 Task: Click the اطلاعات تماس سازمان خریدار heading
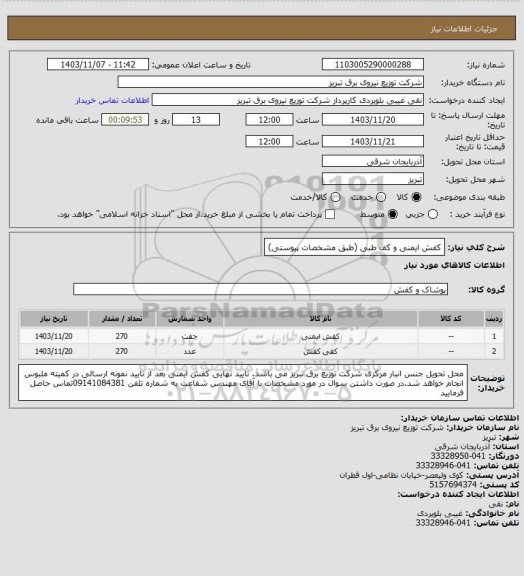[460, 418]
